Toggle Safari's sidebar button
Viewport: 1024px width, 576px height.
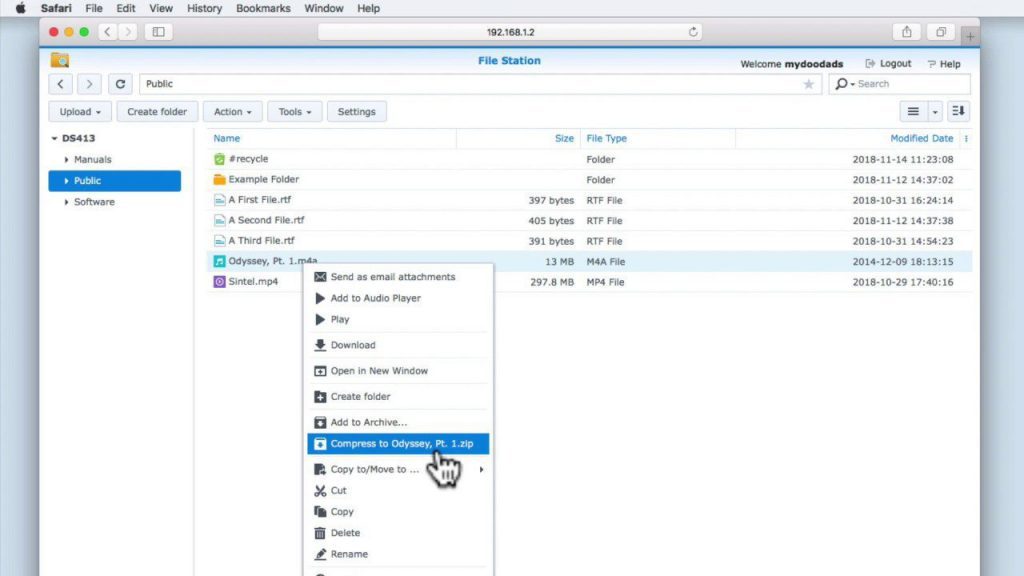pos(159,31)
